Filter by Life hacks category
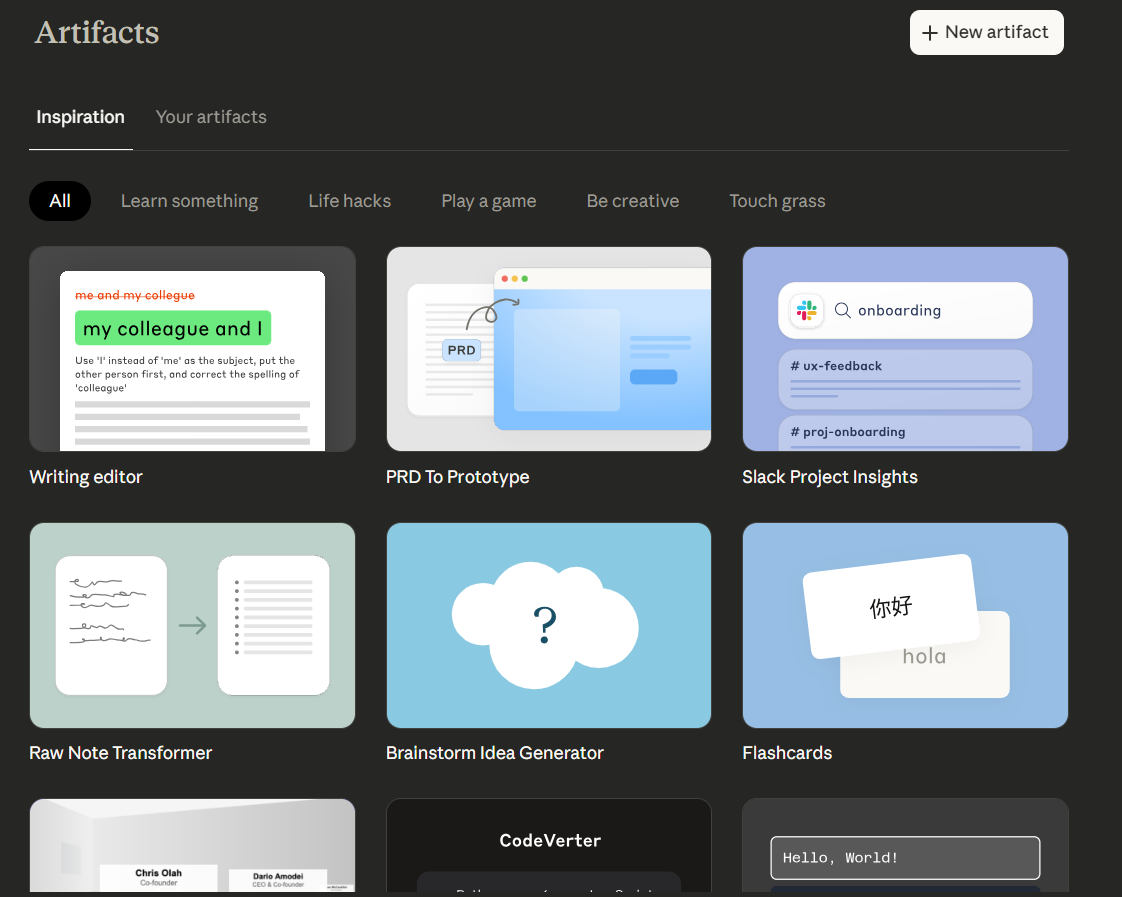1122x897 pixels. [350, 201]
